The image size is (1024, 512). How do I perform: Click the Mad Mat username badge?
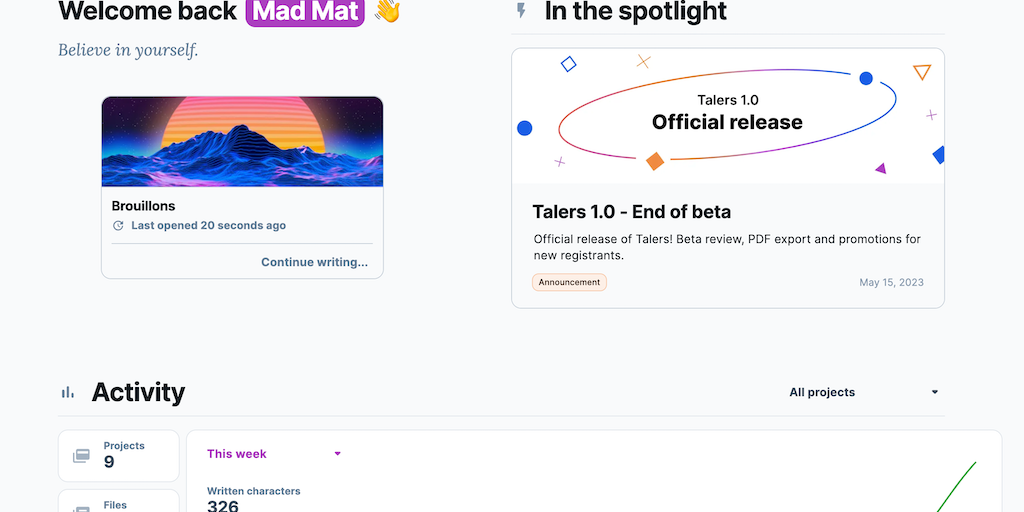(305, 12)
